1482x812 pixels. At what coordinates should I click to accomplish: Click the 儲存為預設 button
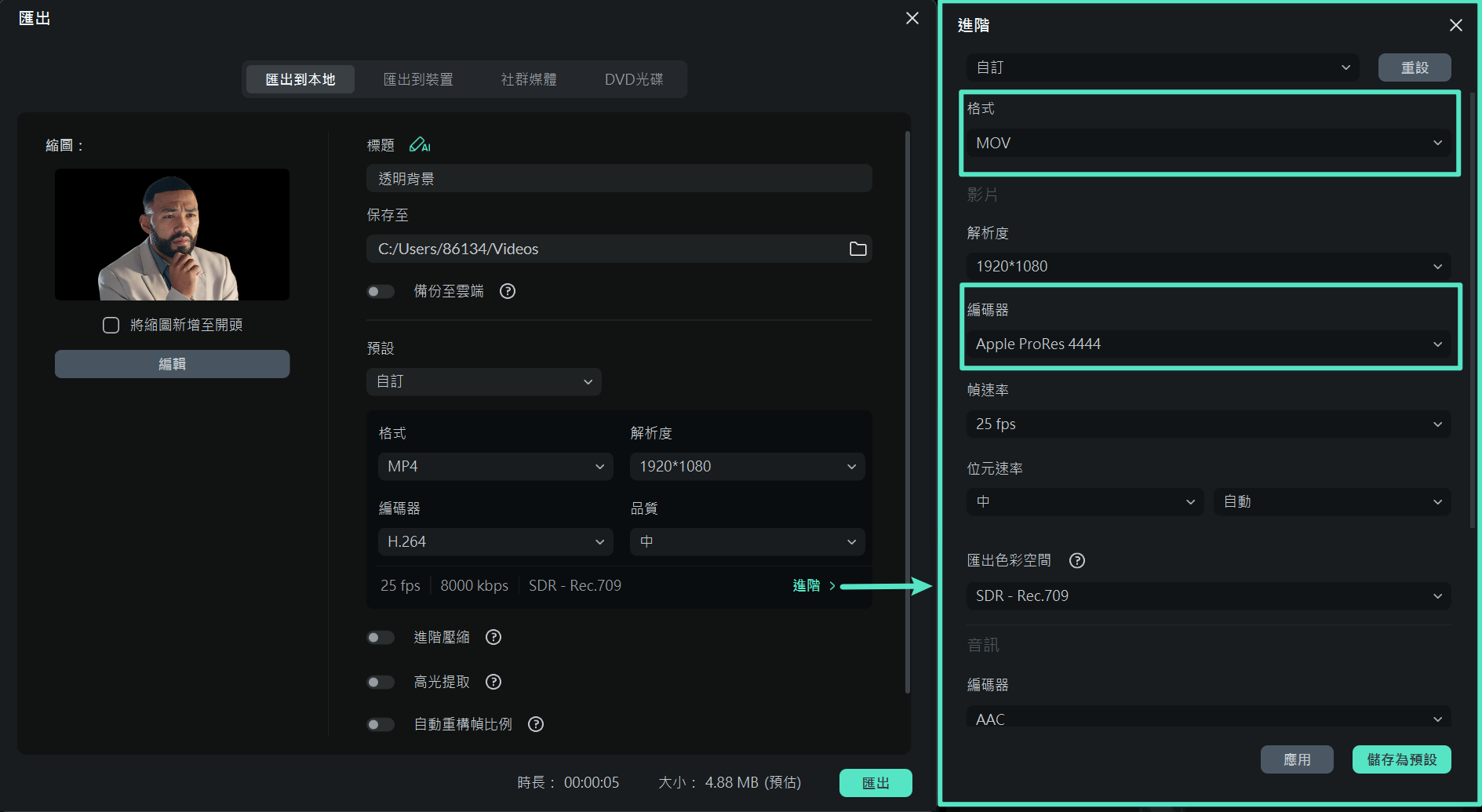click(x=1401, y=759)
